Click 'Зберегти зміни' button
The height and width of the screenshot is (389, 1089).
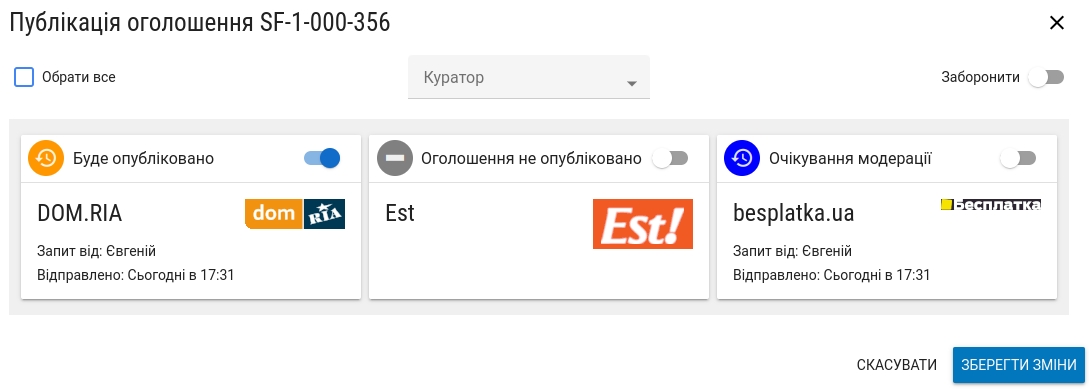[1019, 365]
